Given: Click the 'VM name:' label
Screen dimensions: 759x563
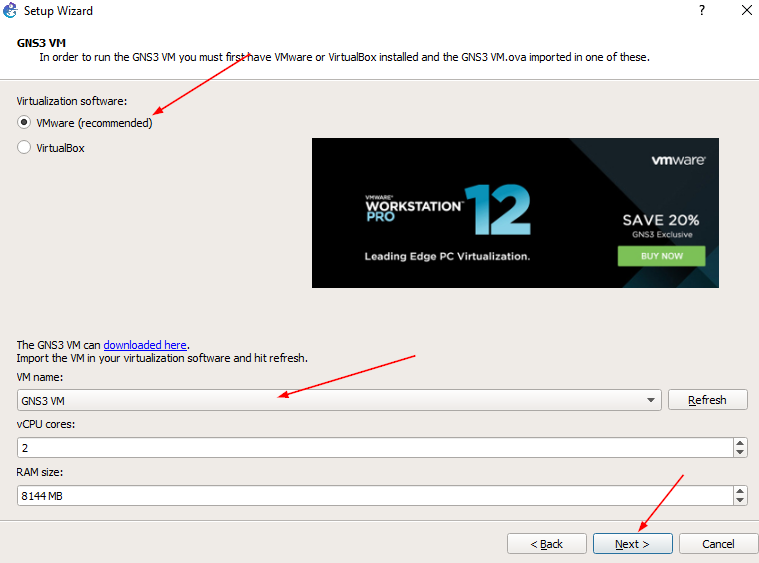Looking at the screenshot, I should (40, 377).
